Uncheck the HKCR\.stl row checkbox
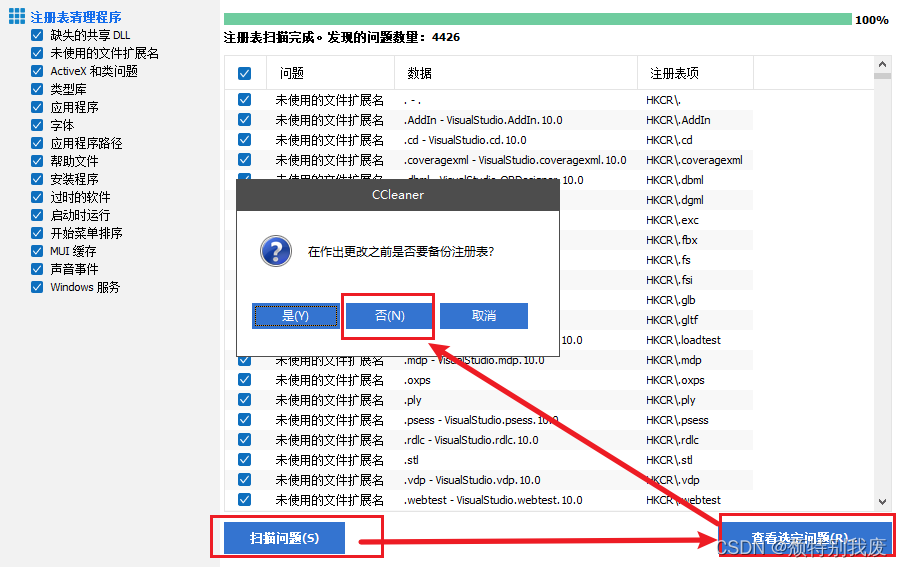 pos(244,459)
